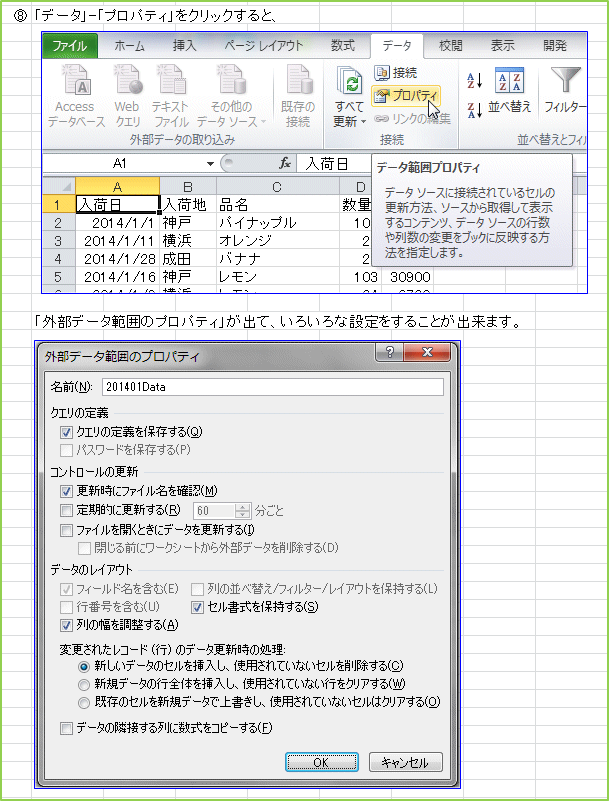
Task: Sort ascending with the A-Z icon
Action: [474, 80]
